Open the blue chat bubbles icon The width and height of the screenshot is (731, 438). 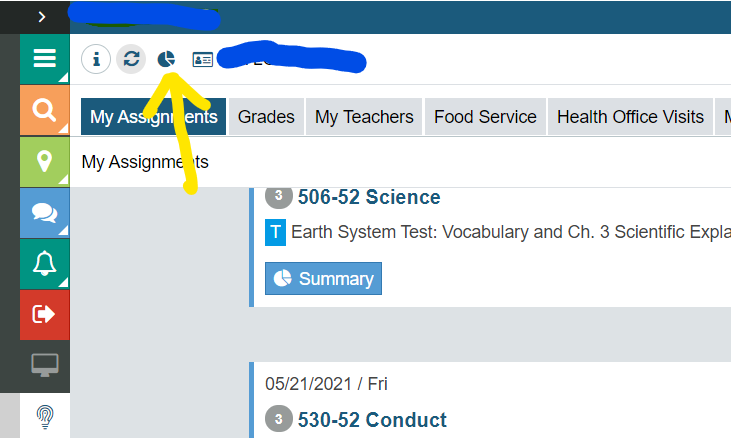click(45, 213)
